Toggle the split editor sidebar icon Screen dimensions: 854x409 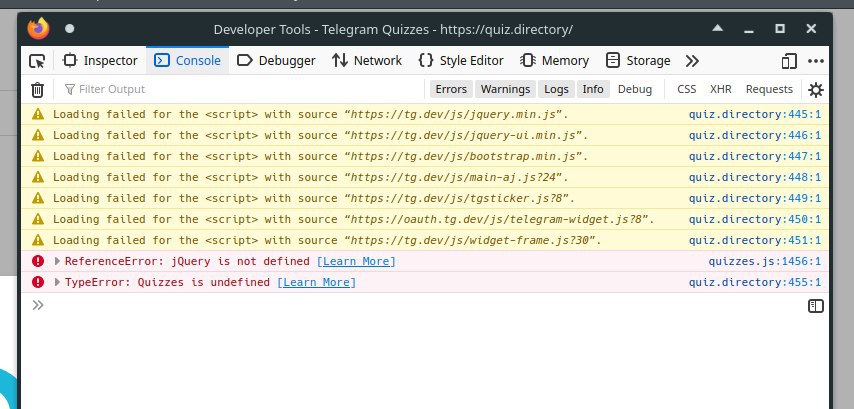[x=816, y=306]
